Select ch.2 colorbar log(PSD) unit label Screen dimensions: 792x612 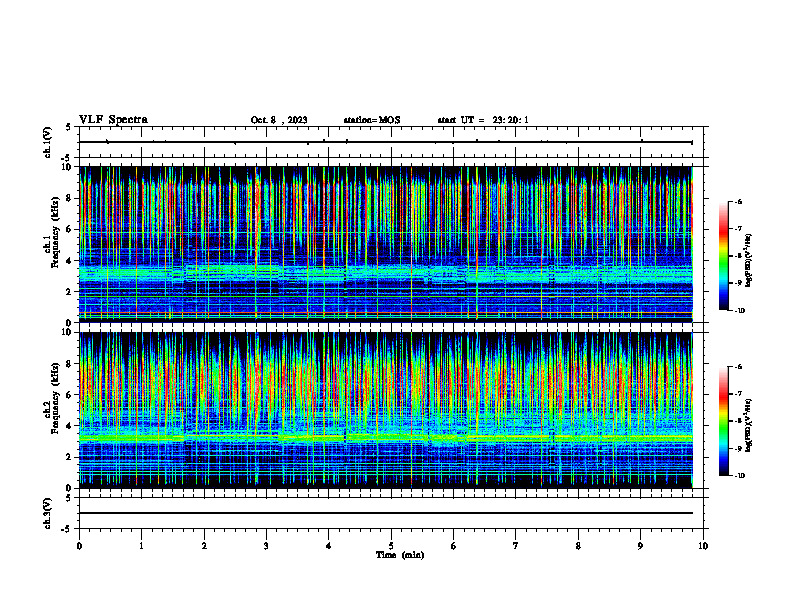[749, 425]
